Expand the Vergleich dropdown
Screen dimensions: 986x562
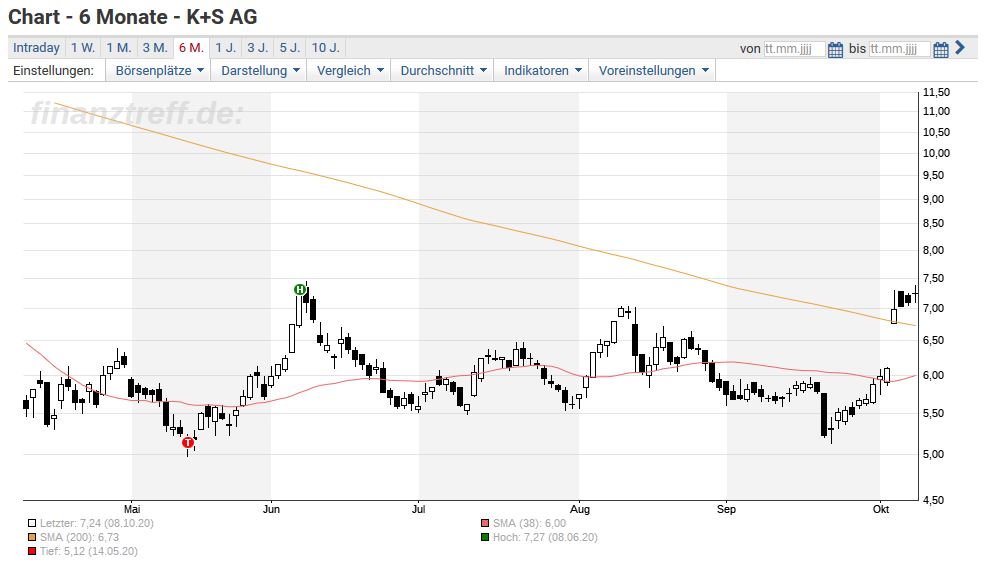350,70
